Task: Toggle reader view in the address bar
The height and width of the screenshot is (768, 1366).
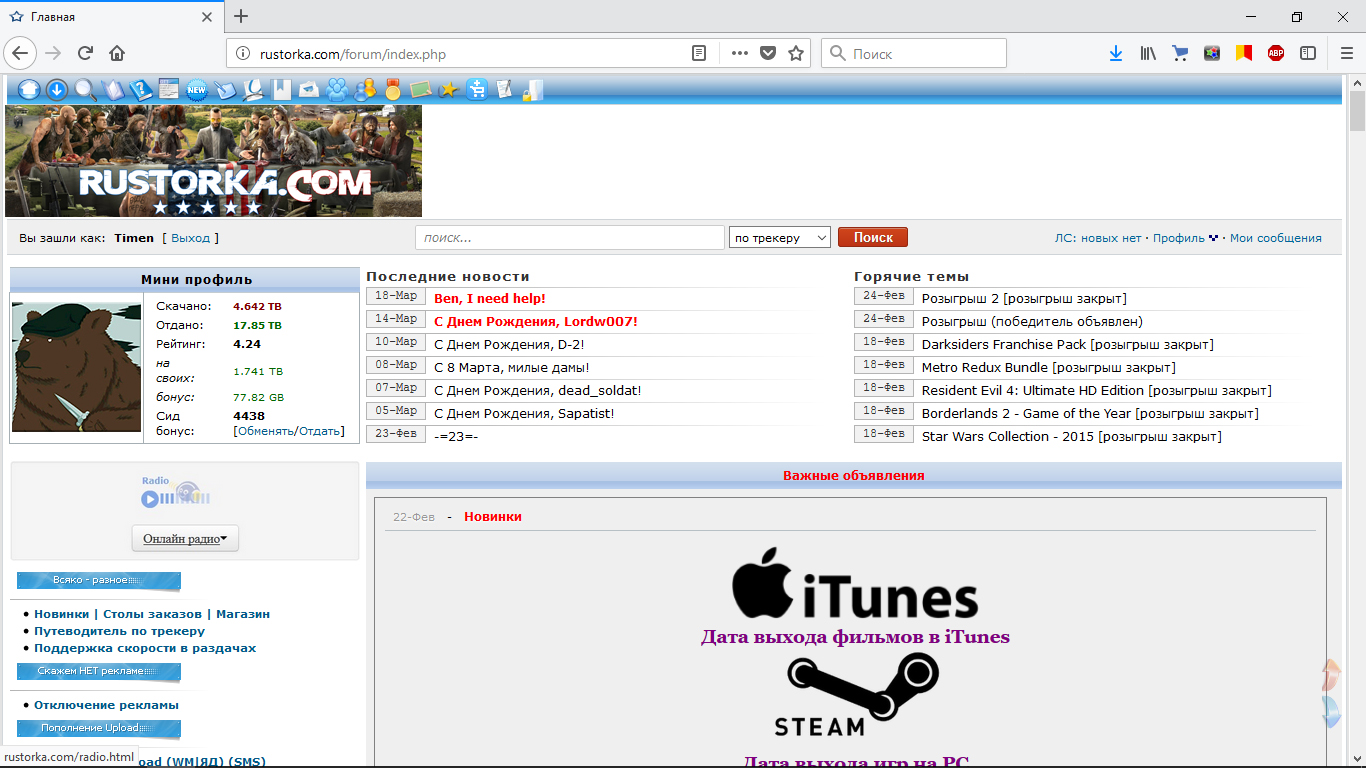Action: point(700,54)
